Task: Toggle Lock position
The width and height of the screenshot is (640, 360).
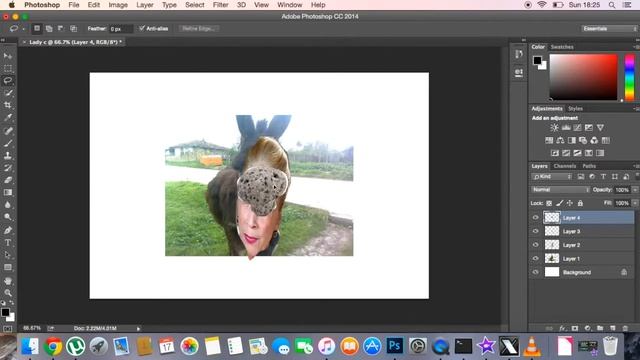Action: [x=570, y=203]
